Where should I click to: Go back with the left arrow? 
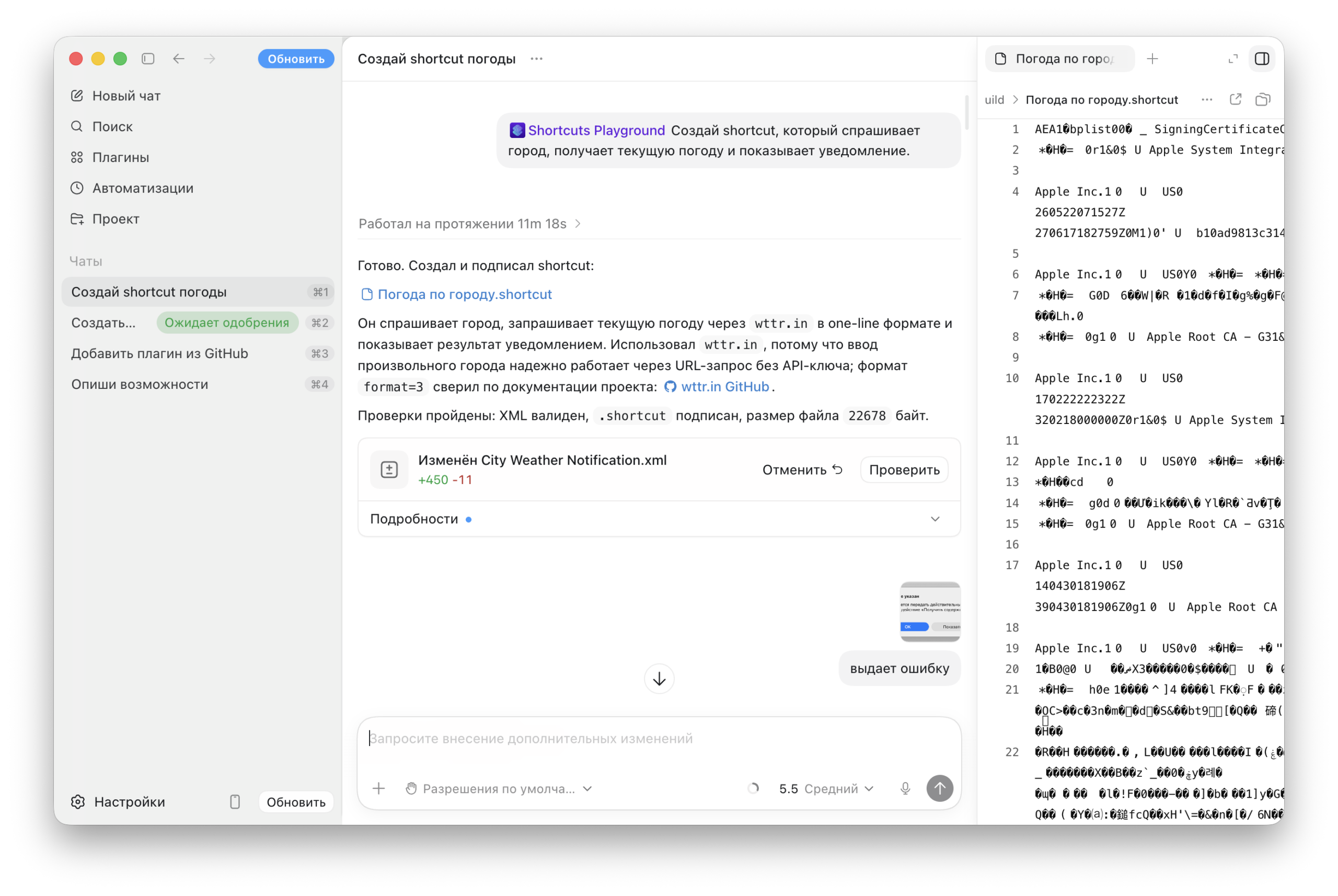[179, 59]
